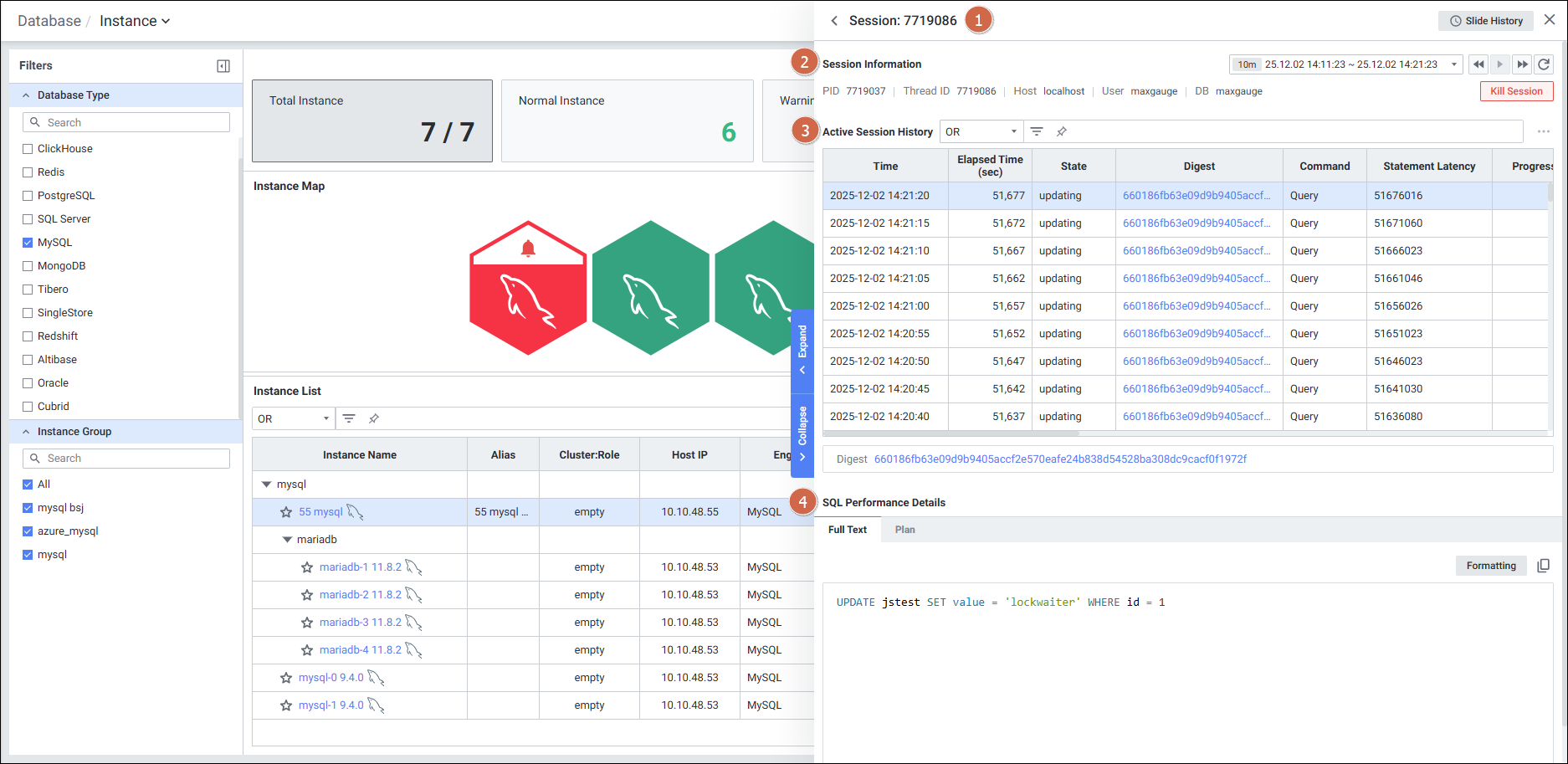The width and height of the screenshot is (1568, 764).
Task: Collapse the mariadb tree group
Action: tap(287, 540)
